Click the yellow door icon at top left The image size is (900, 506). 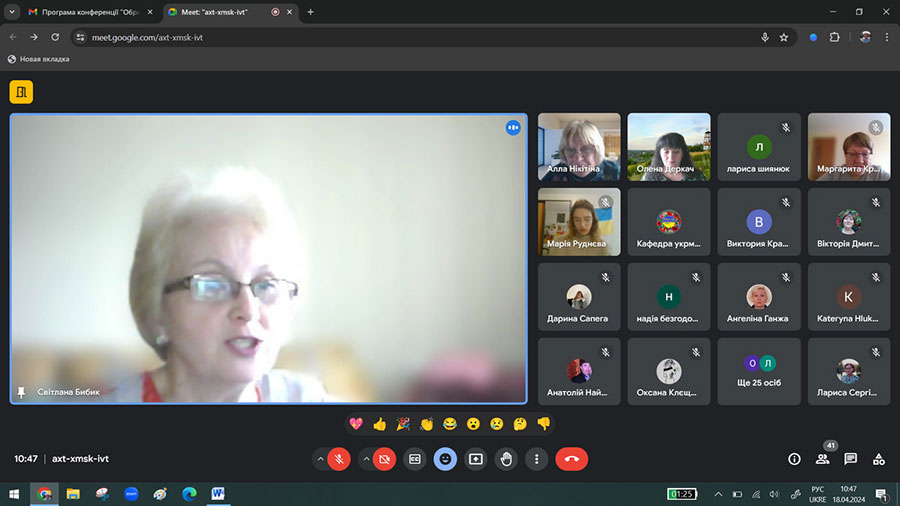click(21, 92)
